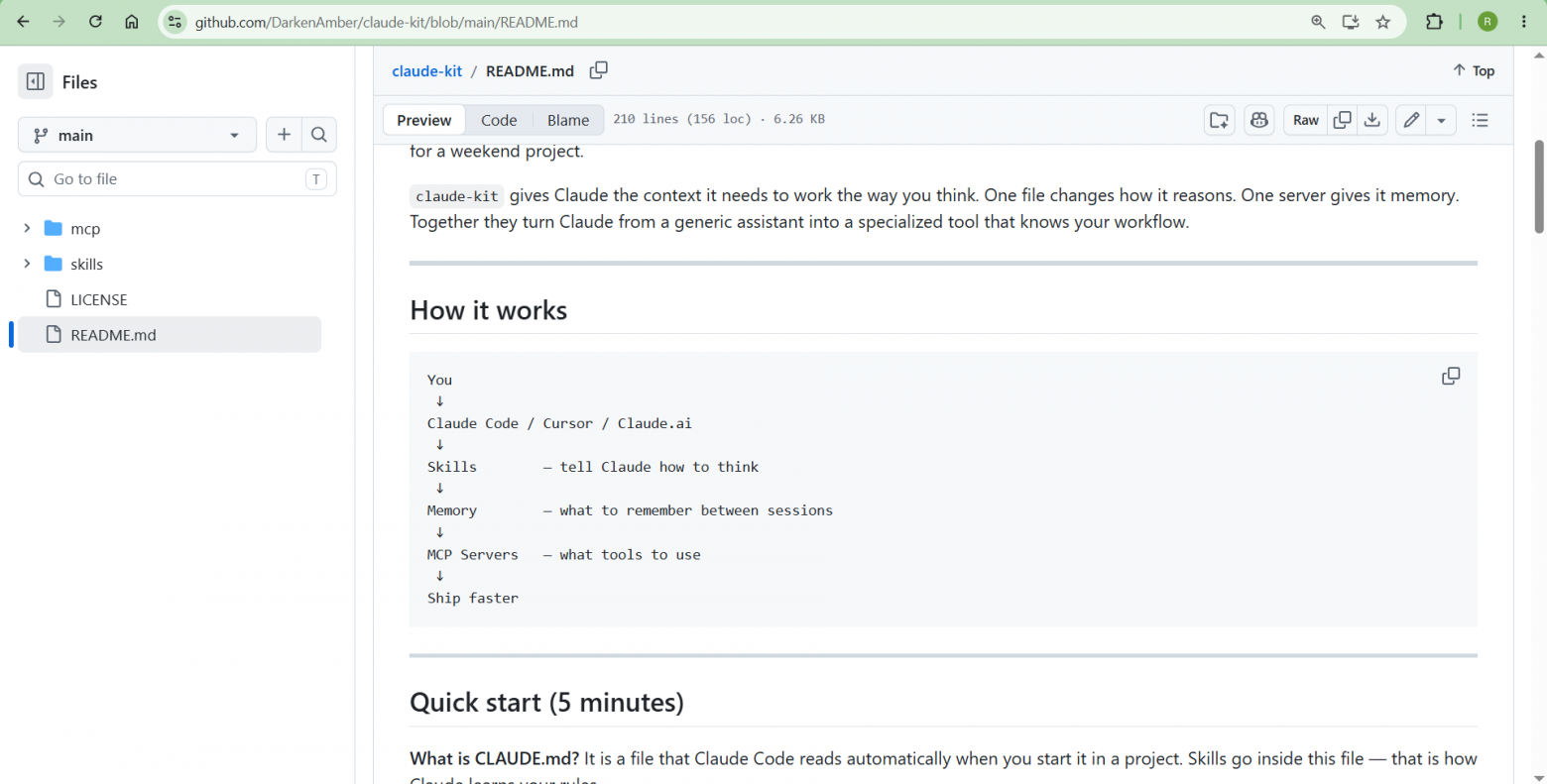Click 'Ship faster' in the code block

click(x=473, y=599)
